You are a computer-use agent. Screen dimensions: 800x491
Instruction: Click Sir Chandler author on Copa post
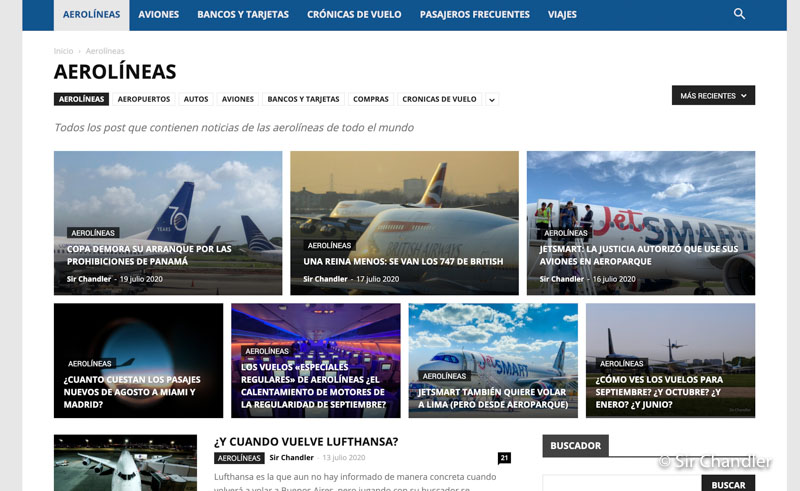tap(89, 279)
